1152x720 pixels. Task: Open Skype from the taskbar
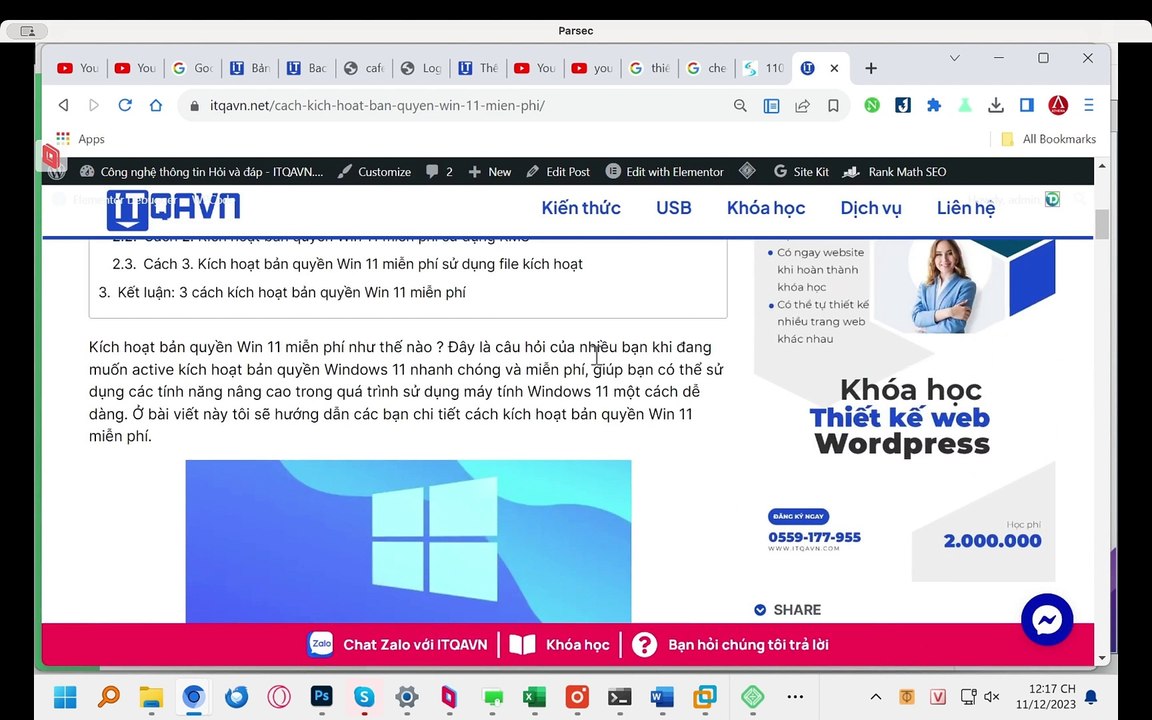coord(364,696)
